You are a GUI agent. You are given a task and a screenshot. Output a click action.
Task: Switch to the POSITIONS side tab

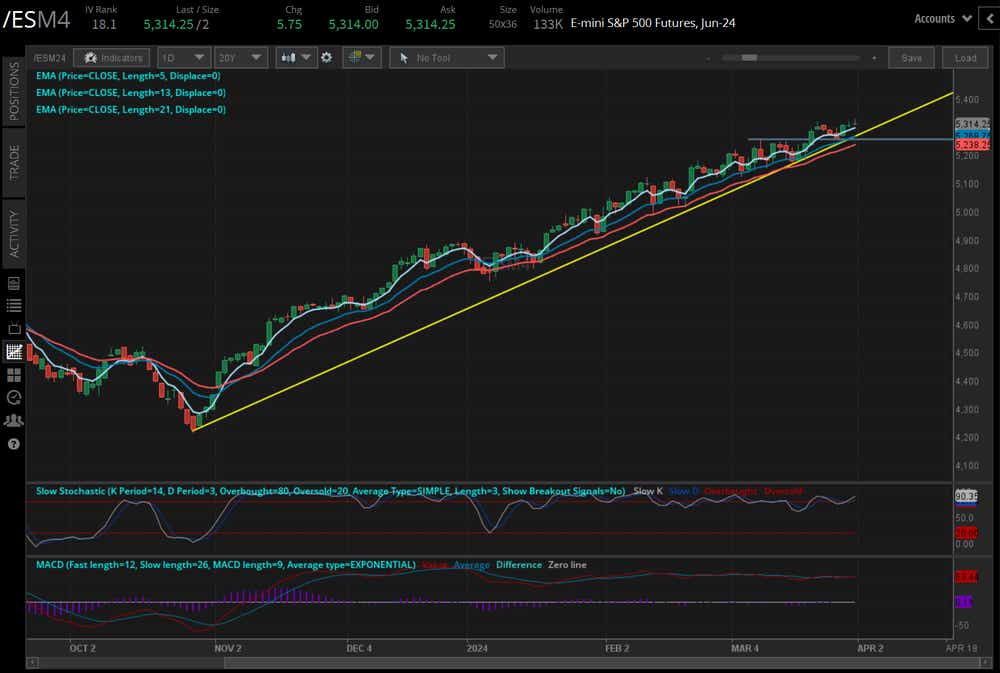click(14, 91)
